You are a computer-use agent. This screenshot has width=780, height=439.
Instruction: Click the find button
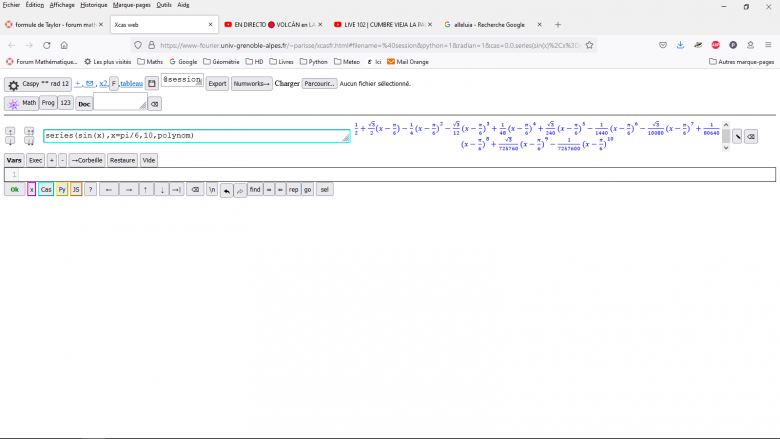pos(255,189)
